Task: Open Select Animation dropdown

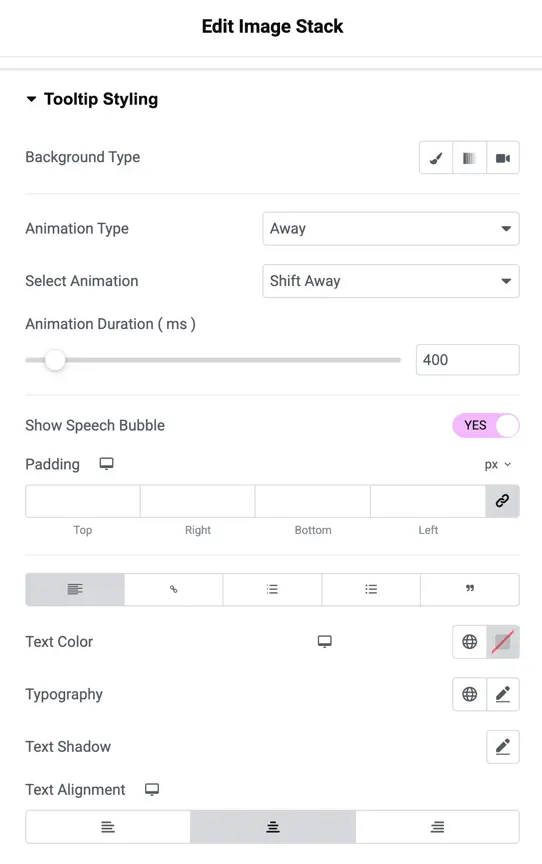Action: [391, 281]
